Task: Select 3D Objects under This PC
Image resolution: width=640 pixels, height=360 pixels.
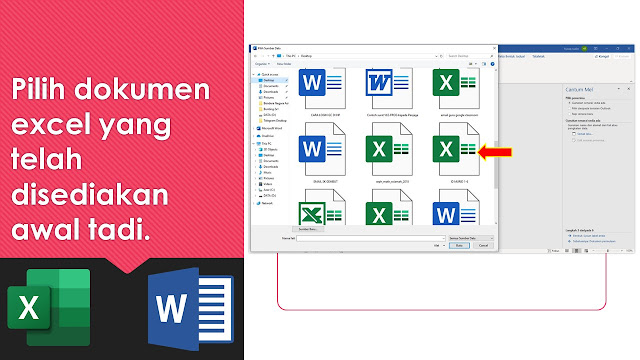Action: tap(269, 149)
